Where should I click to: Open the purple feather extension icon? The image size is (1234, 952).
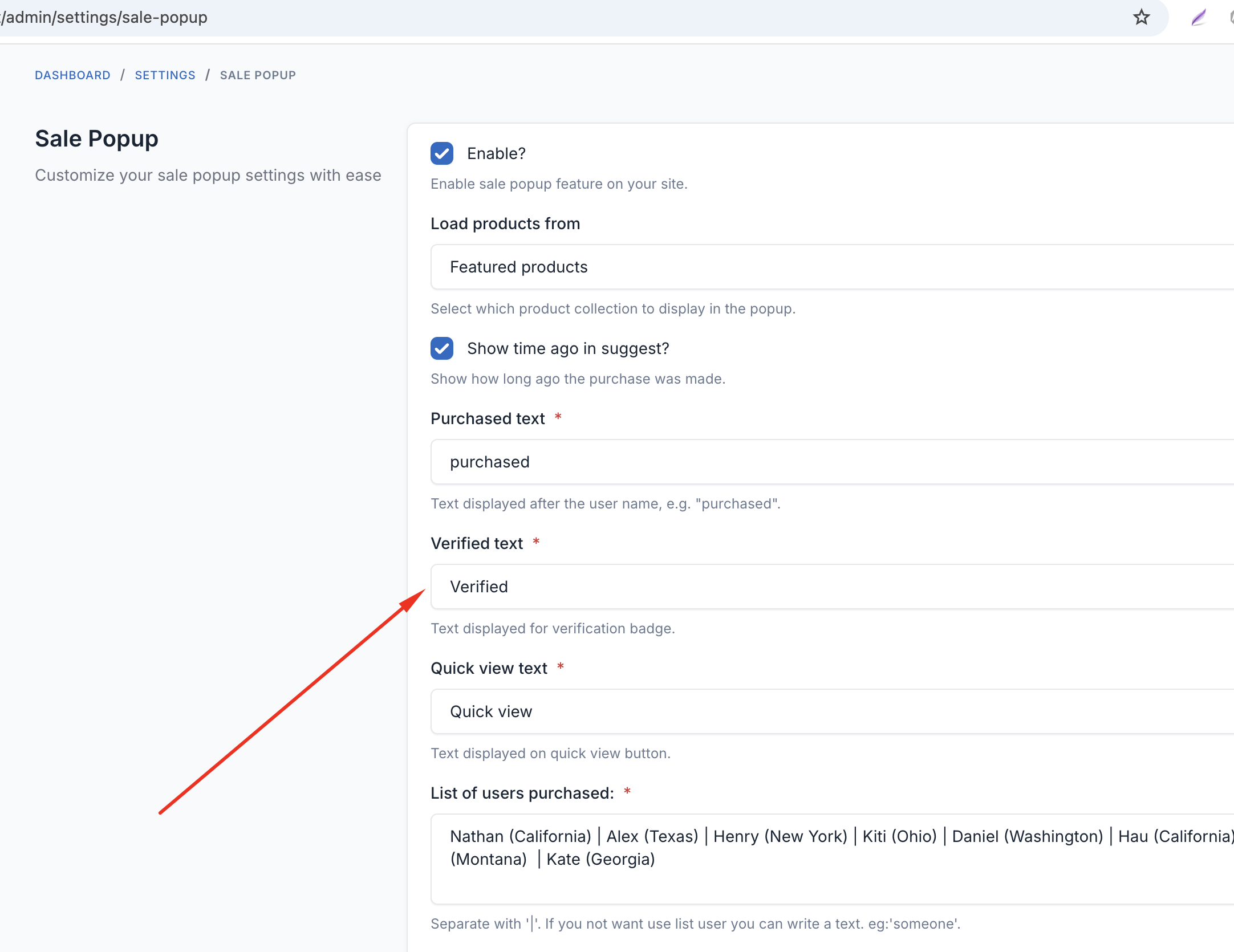tap(1199, 18)
